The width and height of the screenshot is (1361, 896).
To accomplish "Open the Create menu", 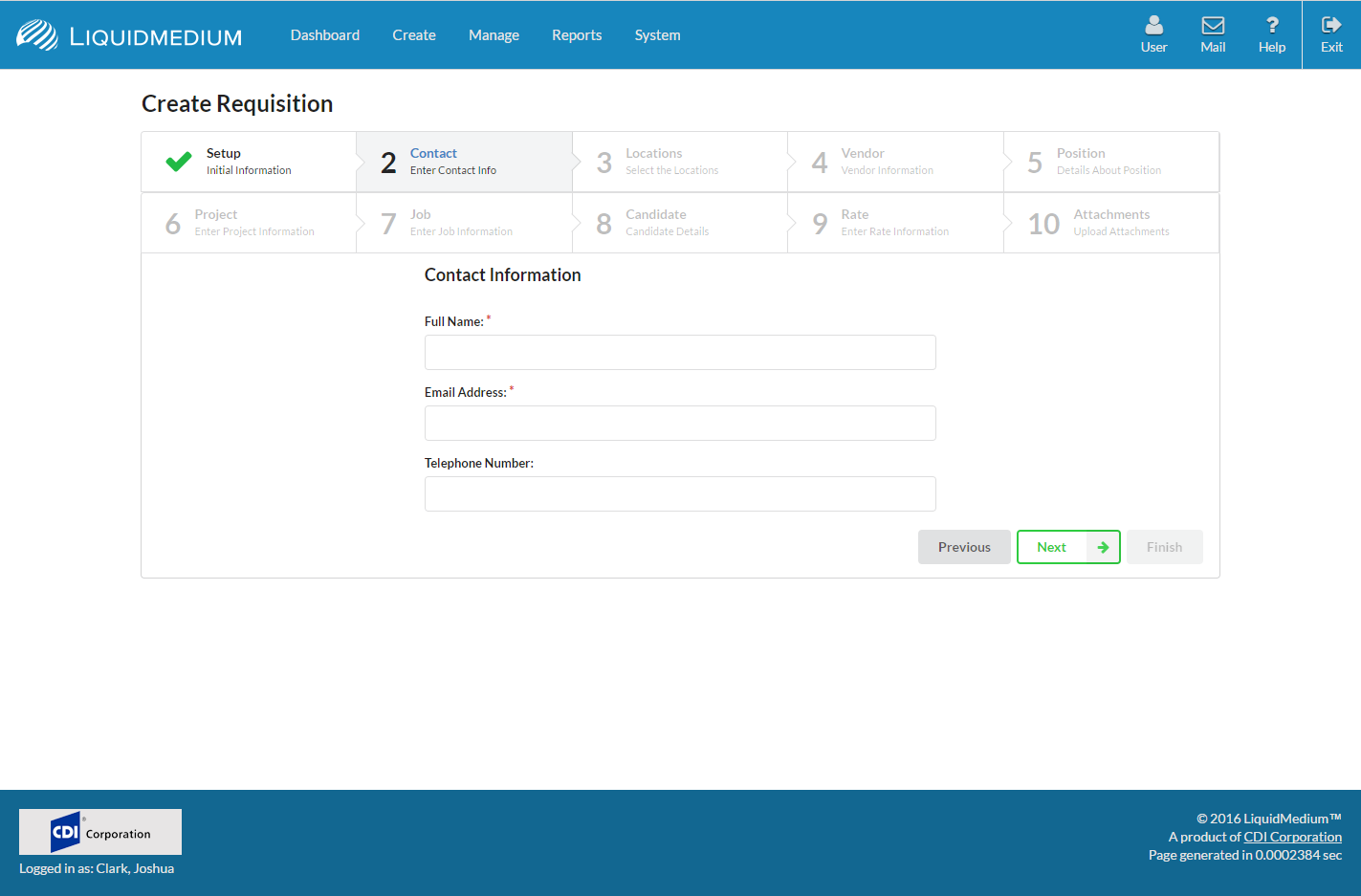I will (x=414, y=35).
